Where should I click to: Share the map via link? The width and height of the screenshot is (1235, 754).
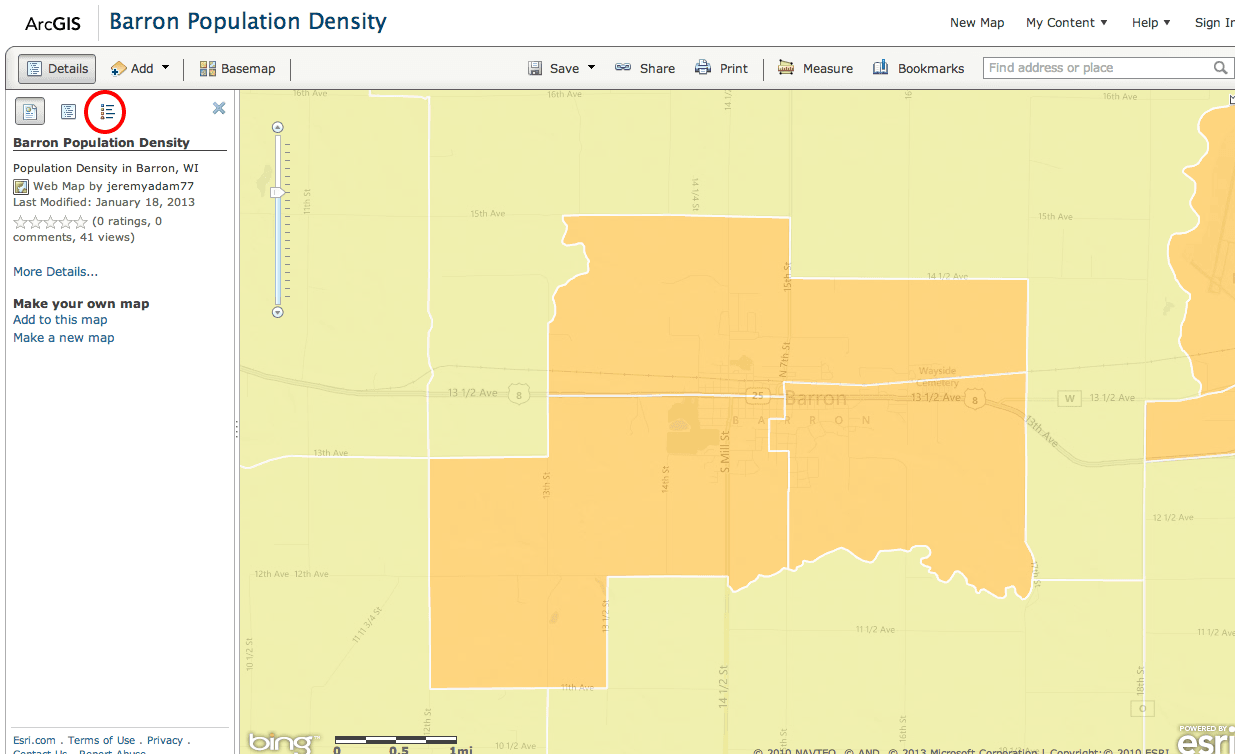pyautogui.click(x=644, y=68)
